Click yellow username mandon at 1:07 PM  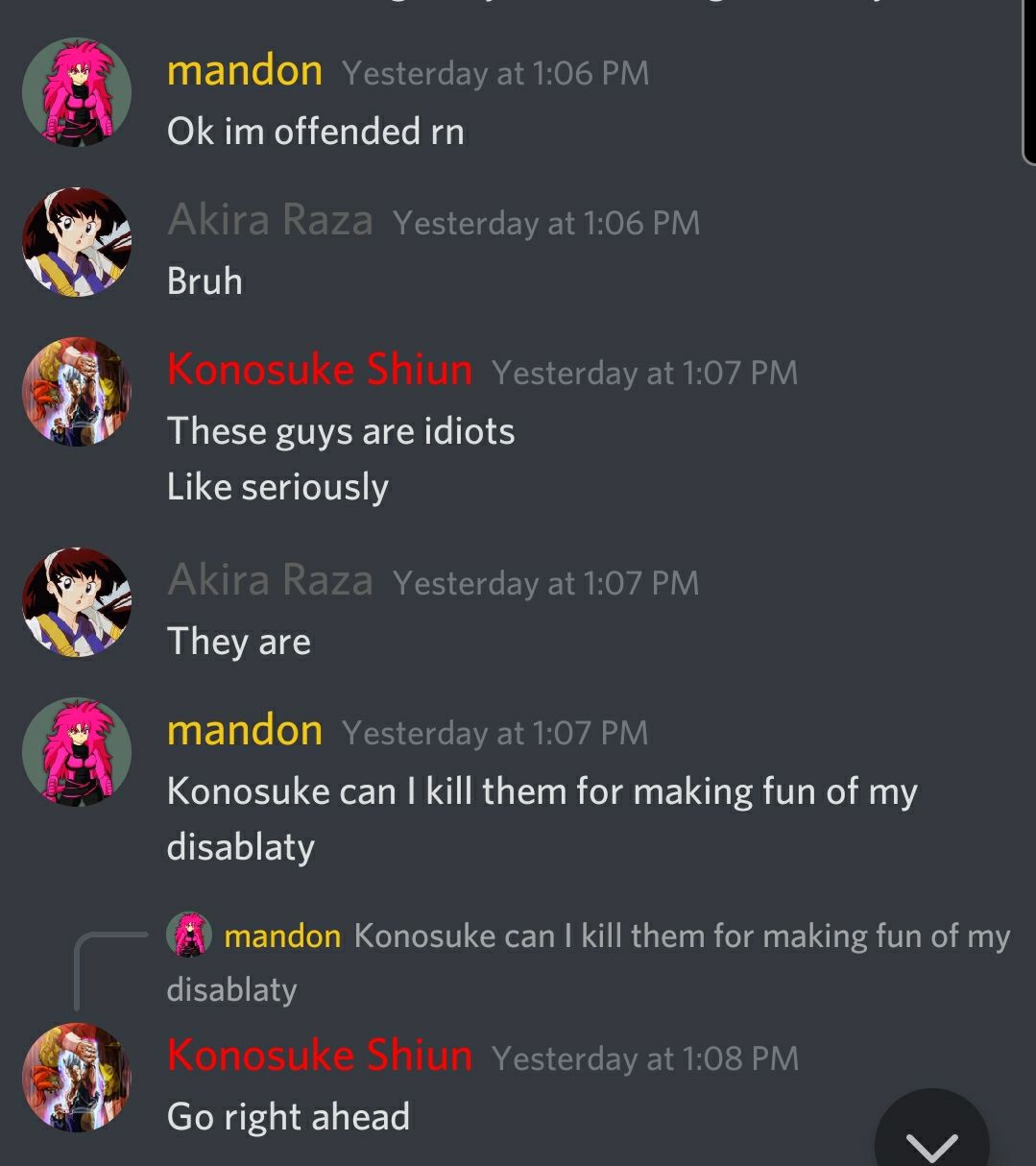245,731
